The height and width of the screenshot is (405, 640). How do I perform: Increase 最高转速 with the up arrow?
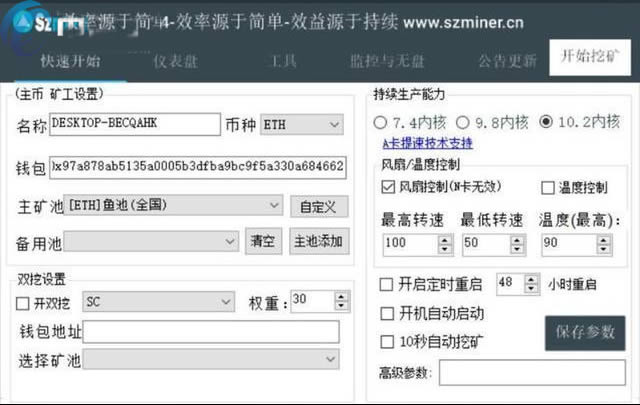[445, 240]
